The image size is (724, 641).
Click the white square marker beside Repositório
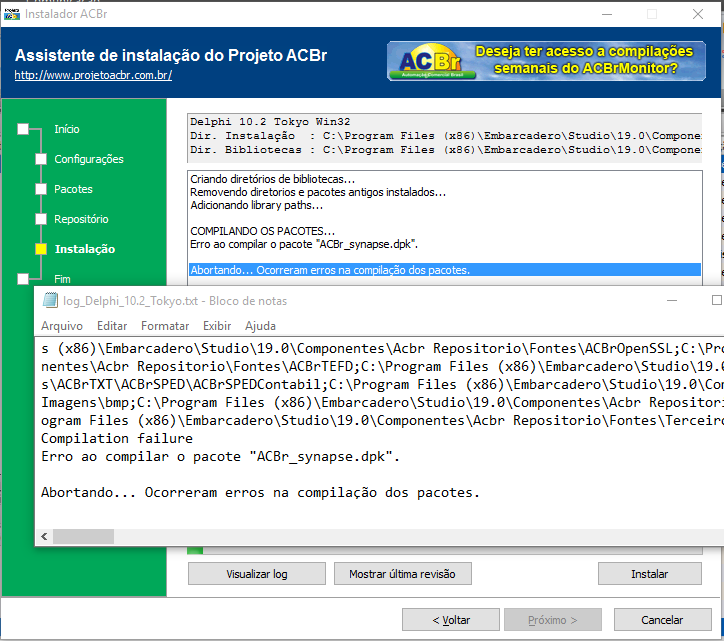pos(41,219)
